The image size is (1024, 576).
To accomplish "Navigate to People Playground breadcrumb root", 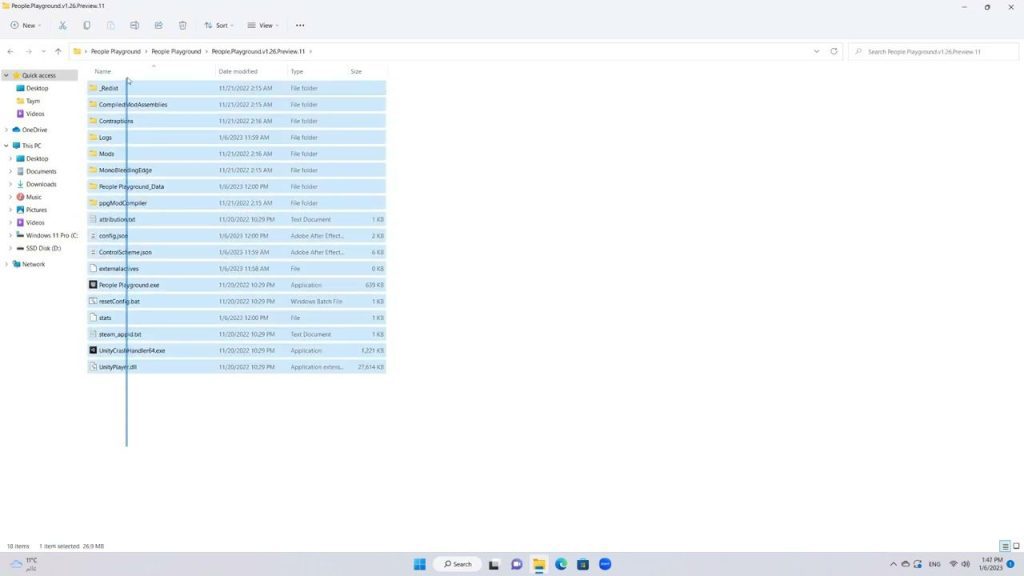I will tap(115, 51).
